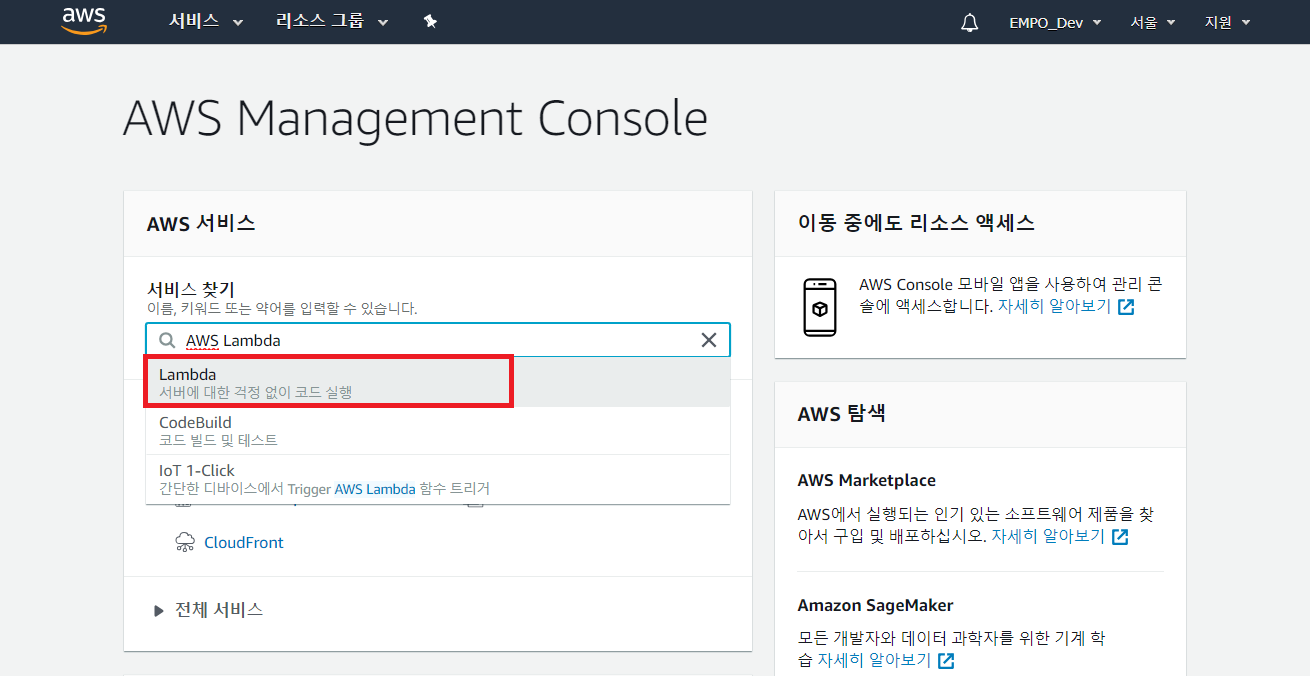Click the pin shortcut icon in navbar
The height and width of the screenshot is (676, 1310).
[430, 21]
